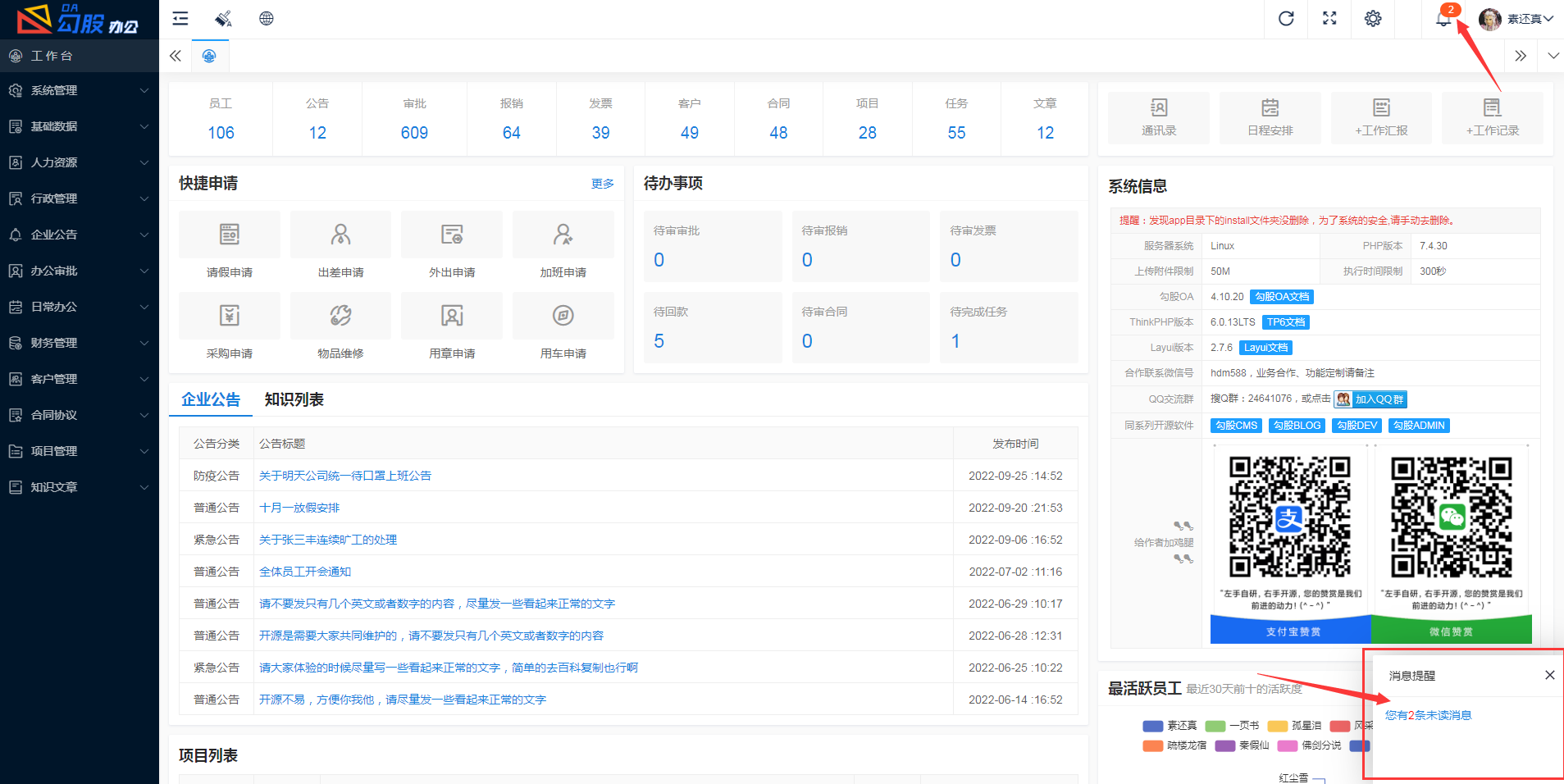Image resolution: width=1564 pixels, height=784 pixels.
Task: Close the 消息提醒 popup
Action: 1549,675
